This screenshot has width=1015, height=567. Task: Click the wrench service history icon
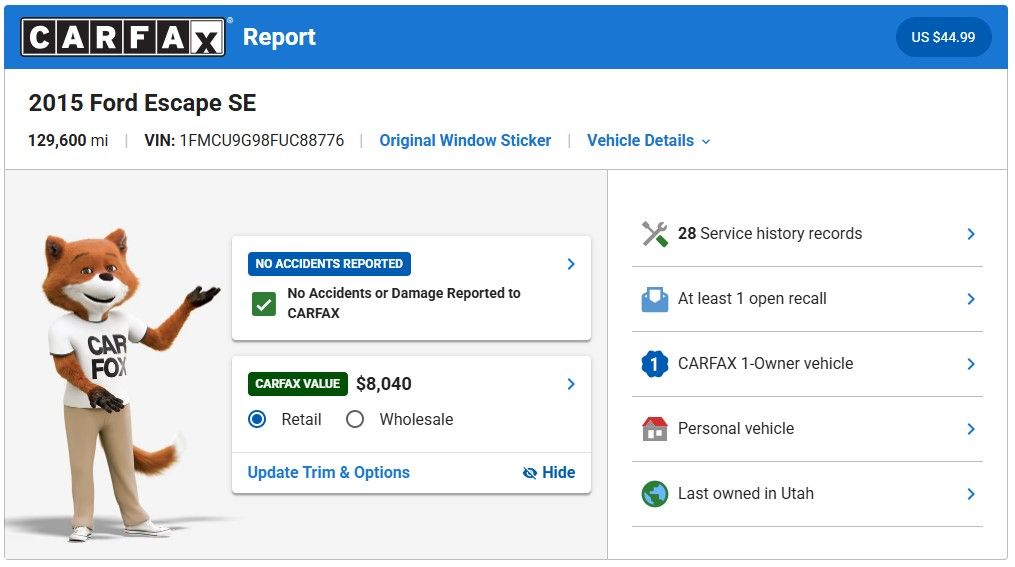[x=654, y=234]
